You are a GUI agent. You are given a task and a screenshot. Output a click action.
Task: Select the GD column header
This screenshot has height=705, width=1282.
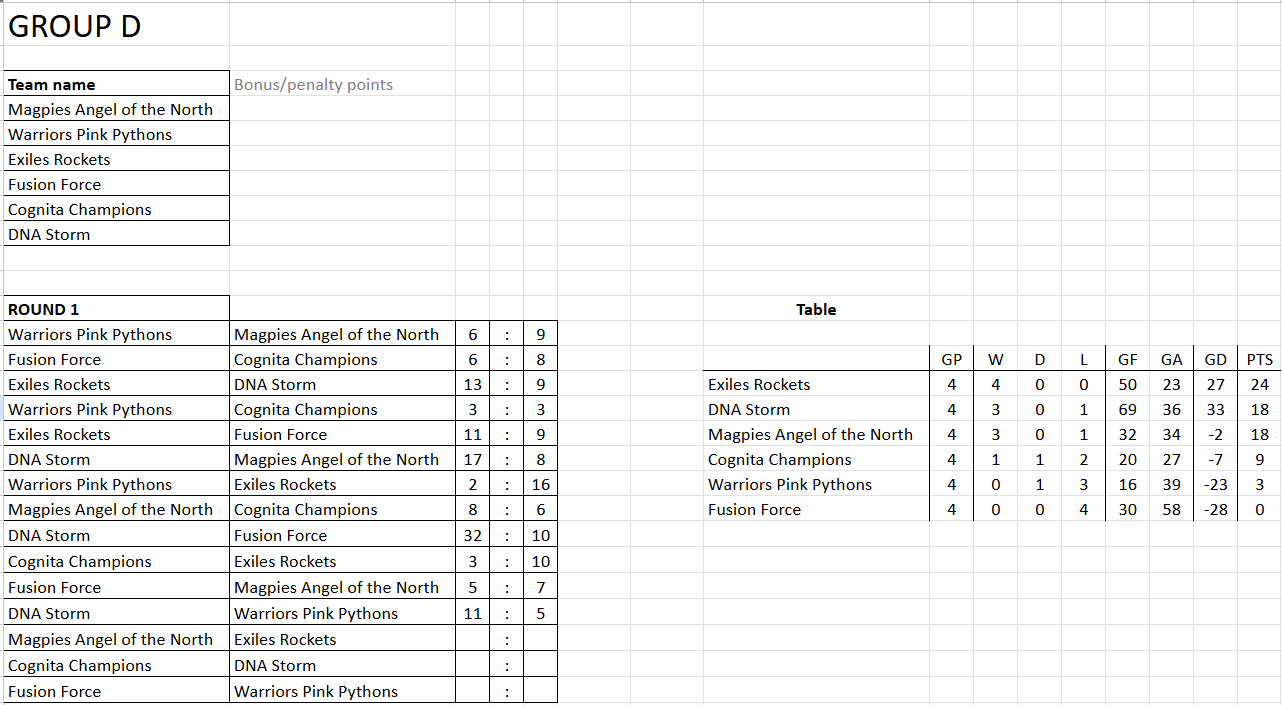[x=1215, y=360]
